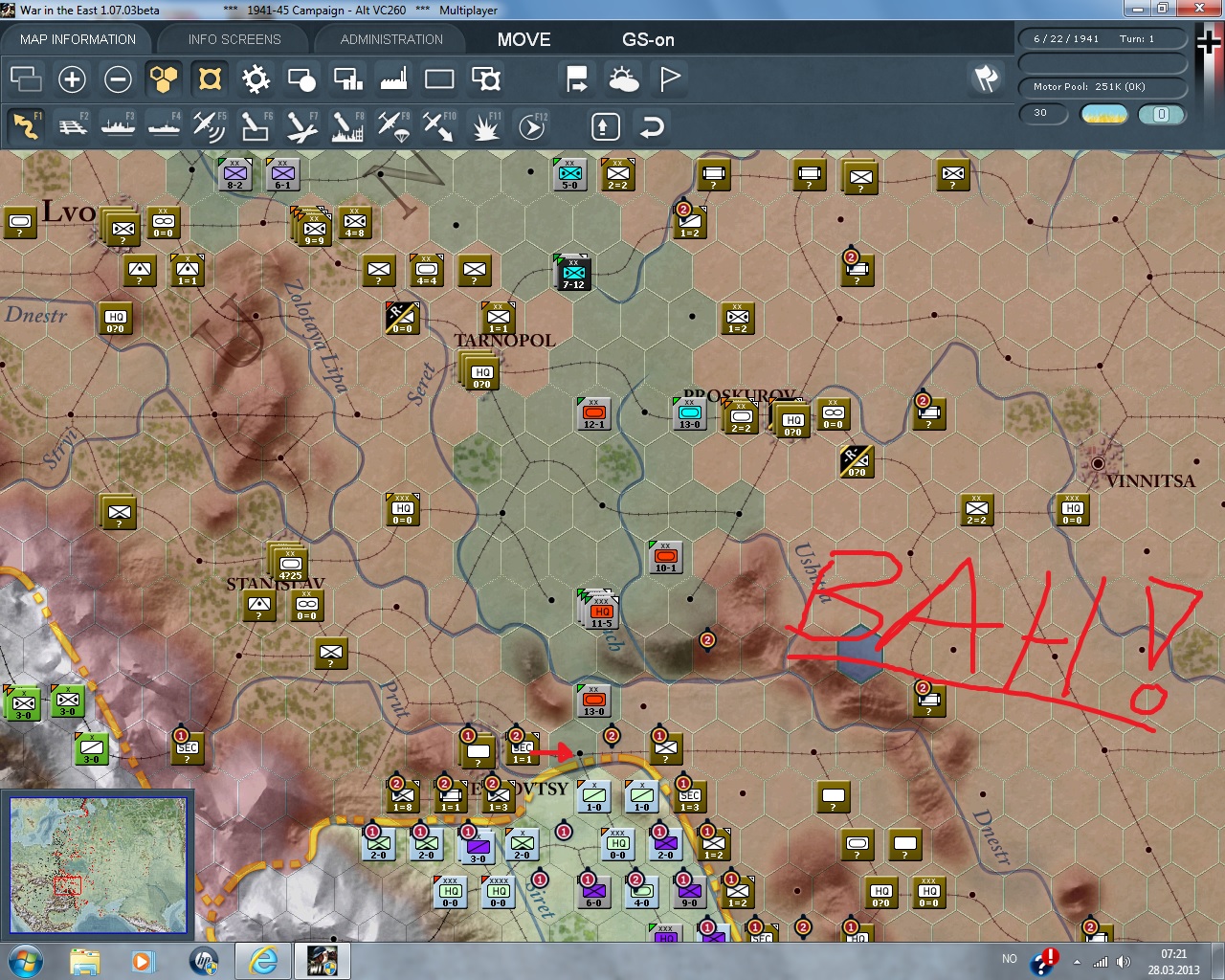This screenshot has height=980, width=1225.
Task: Click the rectangle with bar chart icon
Action: 347,78
